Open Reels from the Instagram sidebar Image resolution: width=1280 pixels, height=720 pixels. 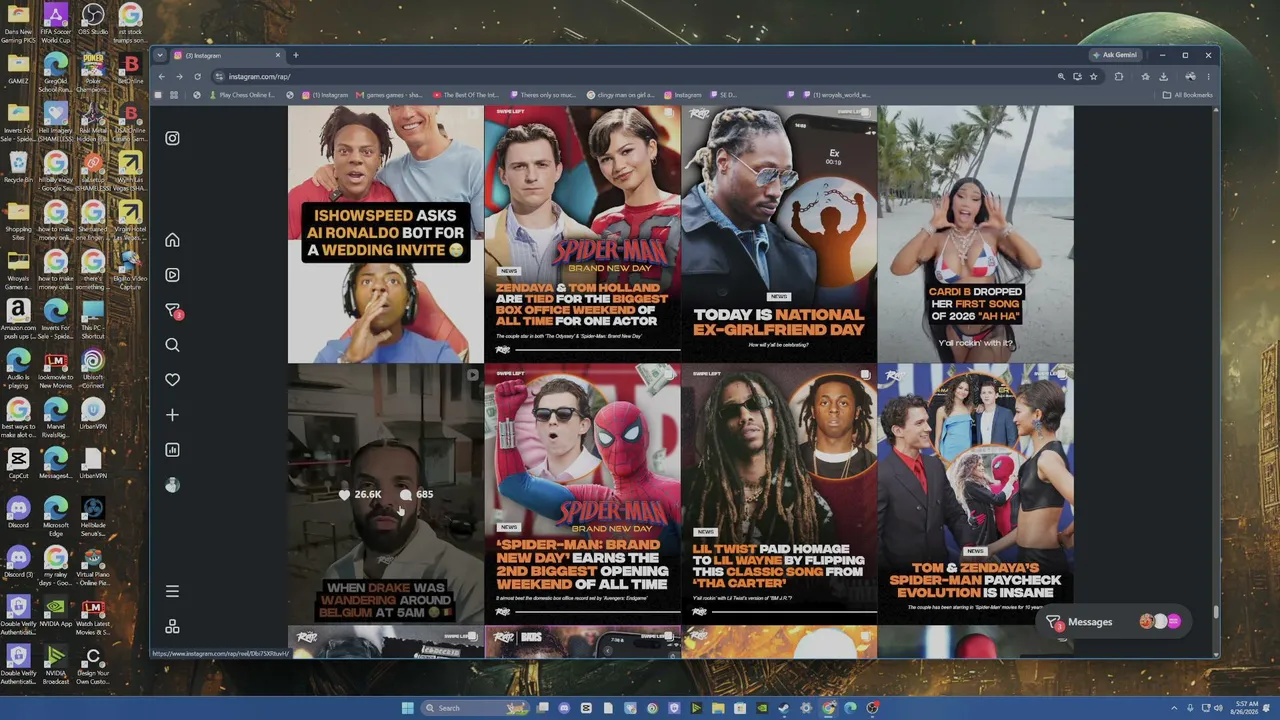172,275
